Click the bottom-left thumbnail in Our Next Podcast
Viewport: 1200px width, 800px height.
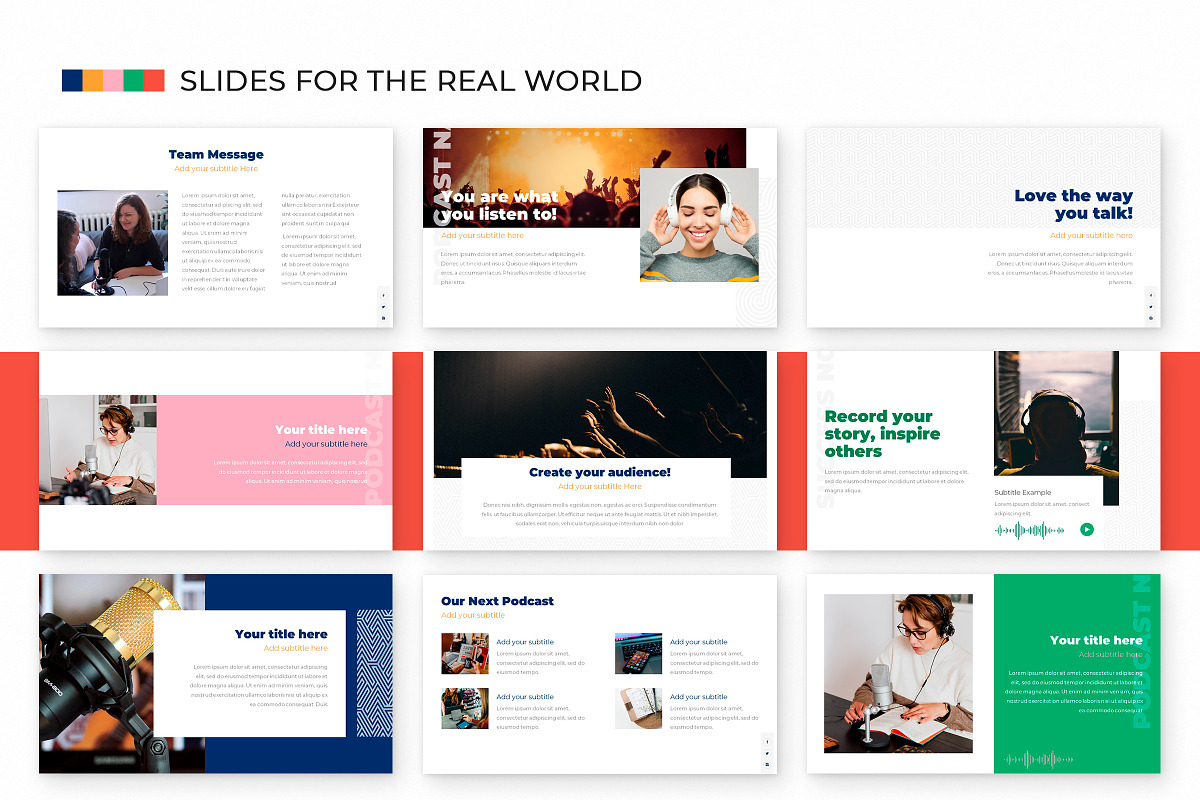465,708
